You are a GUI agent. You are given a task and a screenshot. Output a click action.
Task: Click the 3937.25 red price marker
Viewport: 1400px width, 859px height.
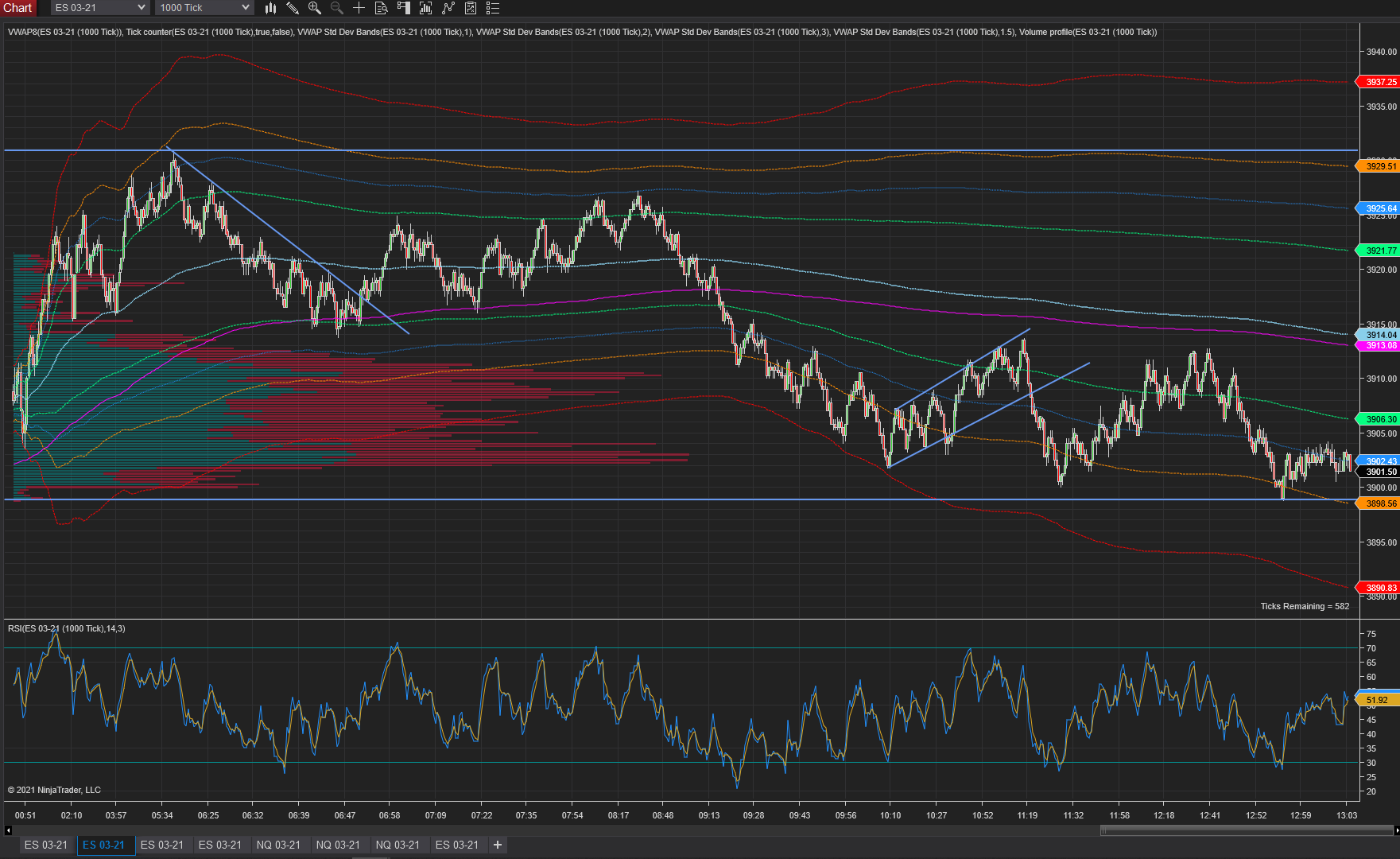[x=1379, y=82]
